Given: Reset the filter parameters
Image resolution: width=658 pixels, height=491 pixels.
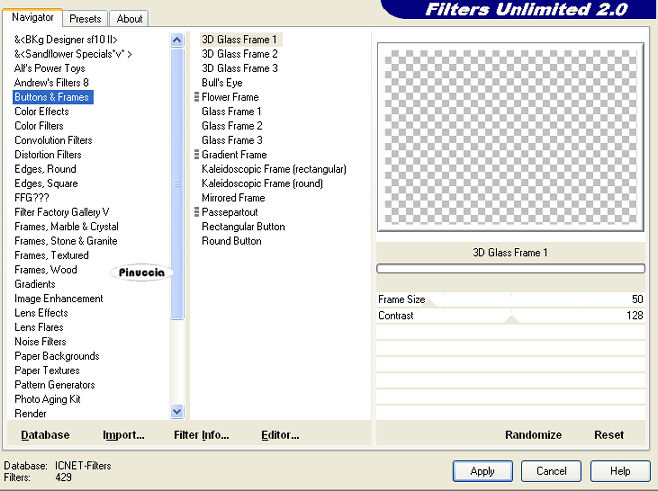Looking at the screenshot, I should coord(609,435).
